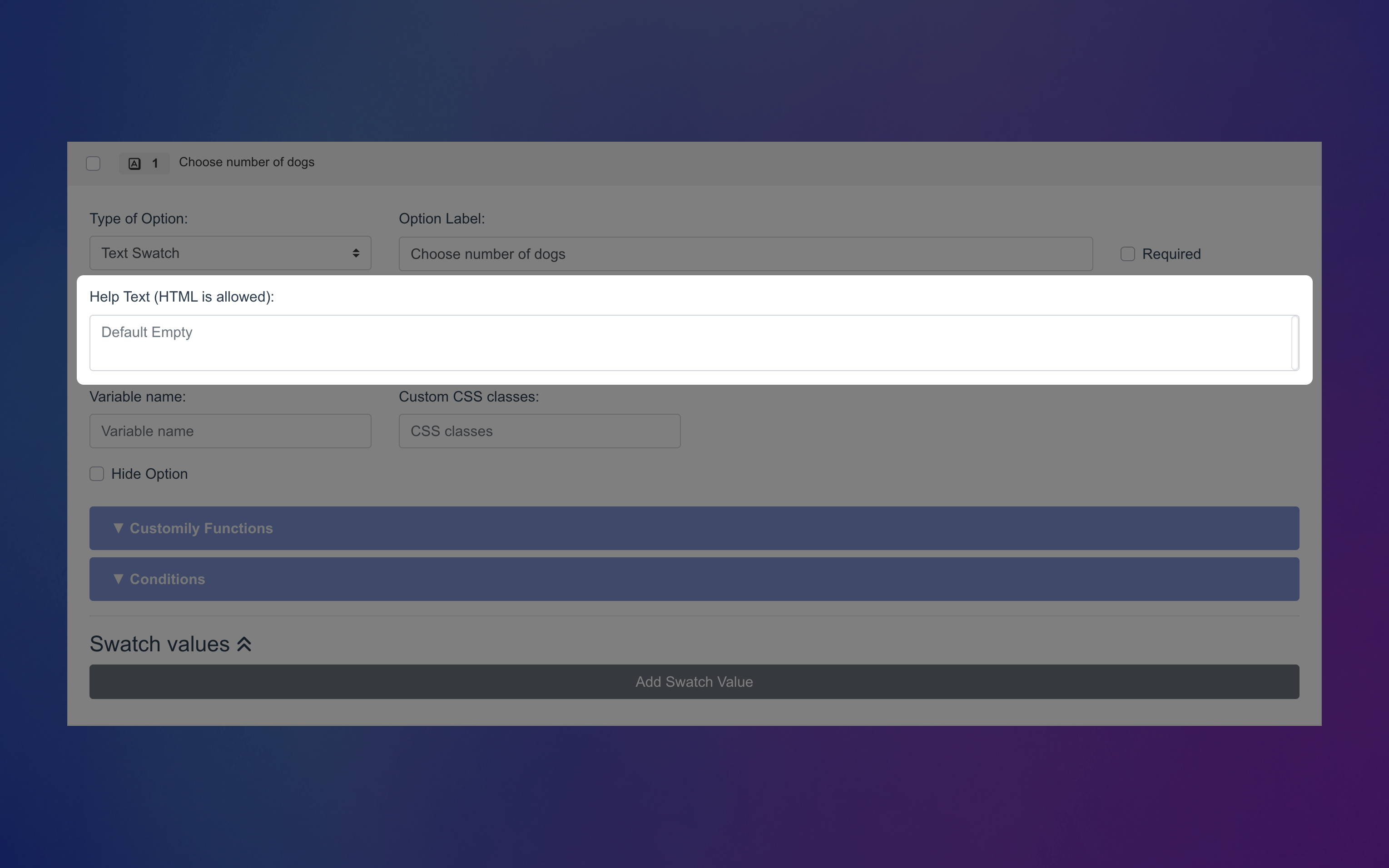
Task: Click the Type of Option select arrows
Action: [x=356, y=253]
